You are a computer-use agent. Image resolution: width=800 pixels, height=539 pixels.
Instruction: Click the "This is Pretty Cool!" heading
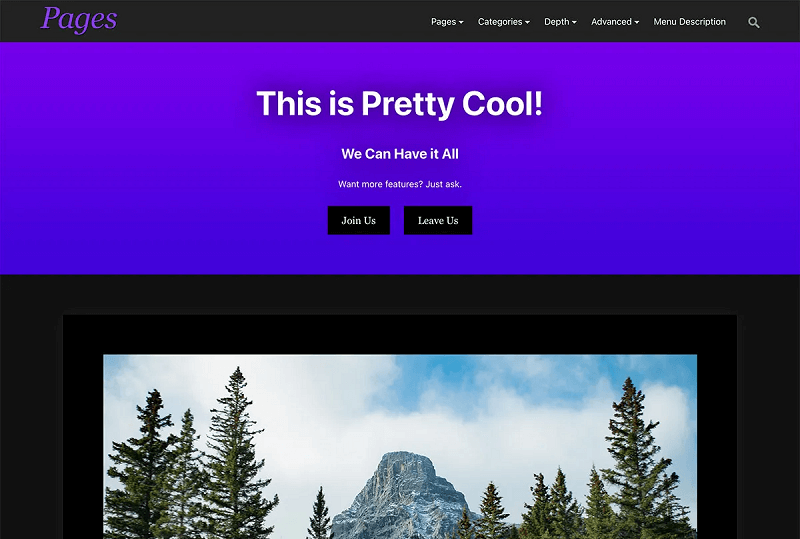pyautogui.click(x=399, y=104)
